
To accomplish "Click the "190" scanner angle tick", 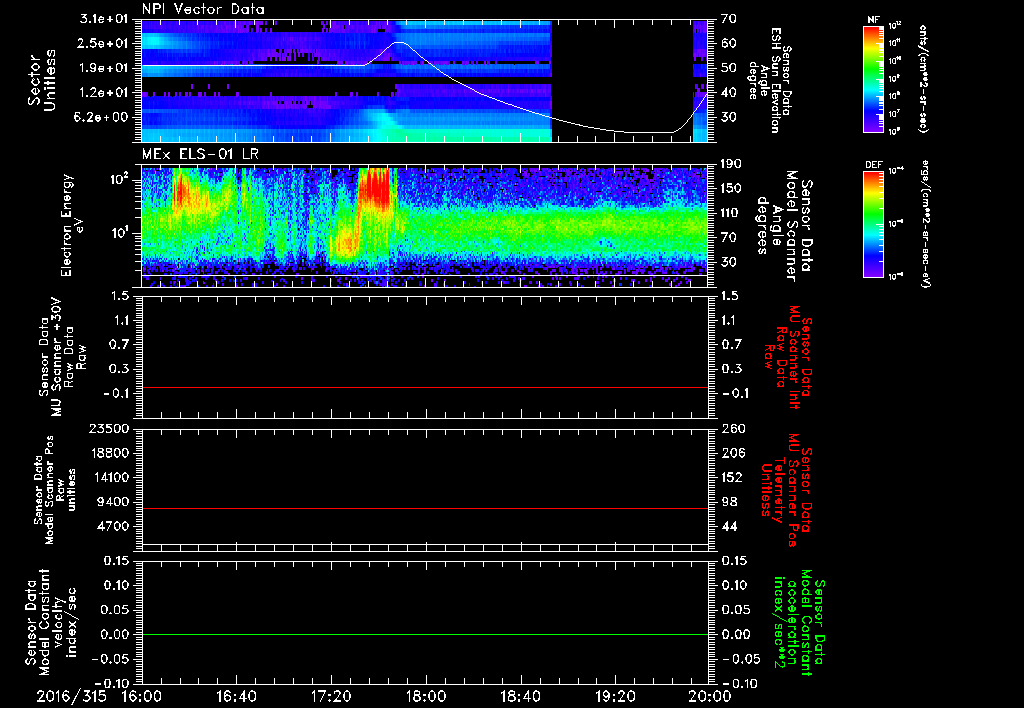I will tap(731, 164).
